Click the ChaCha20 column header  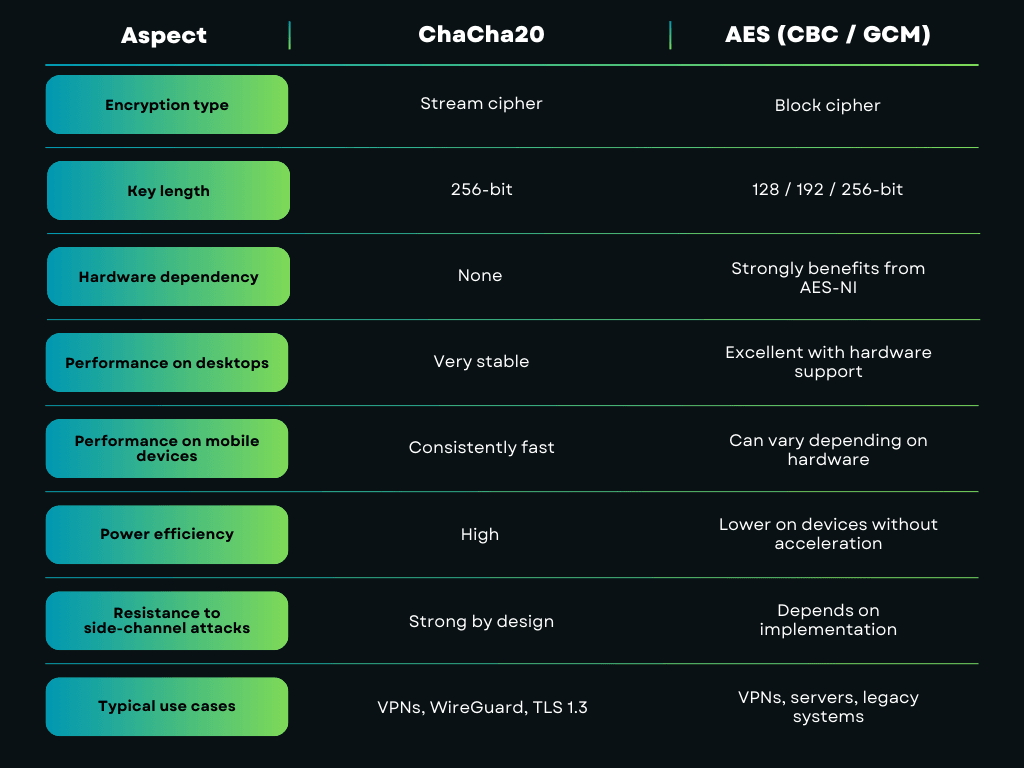click(x=481, y=34)
